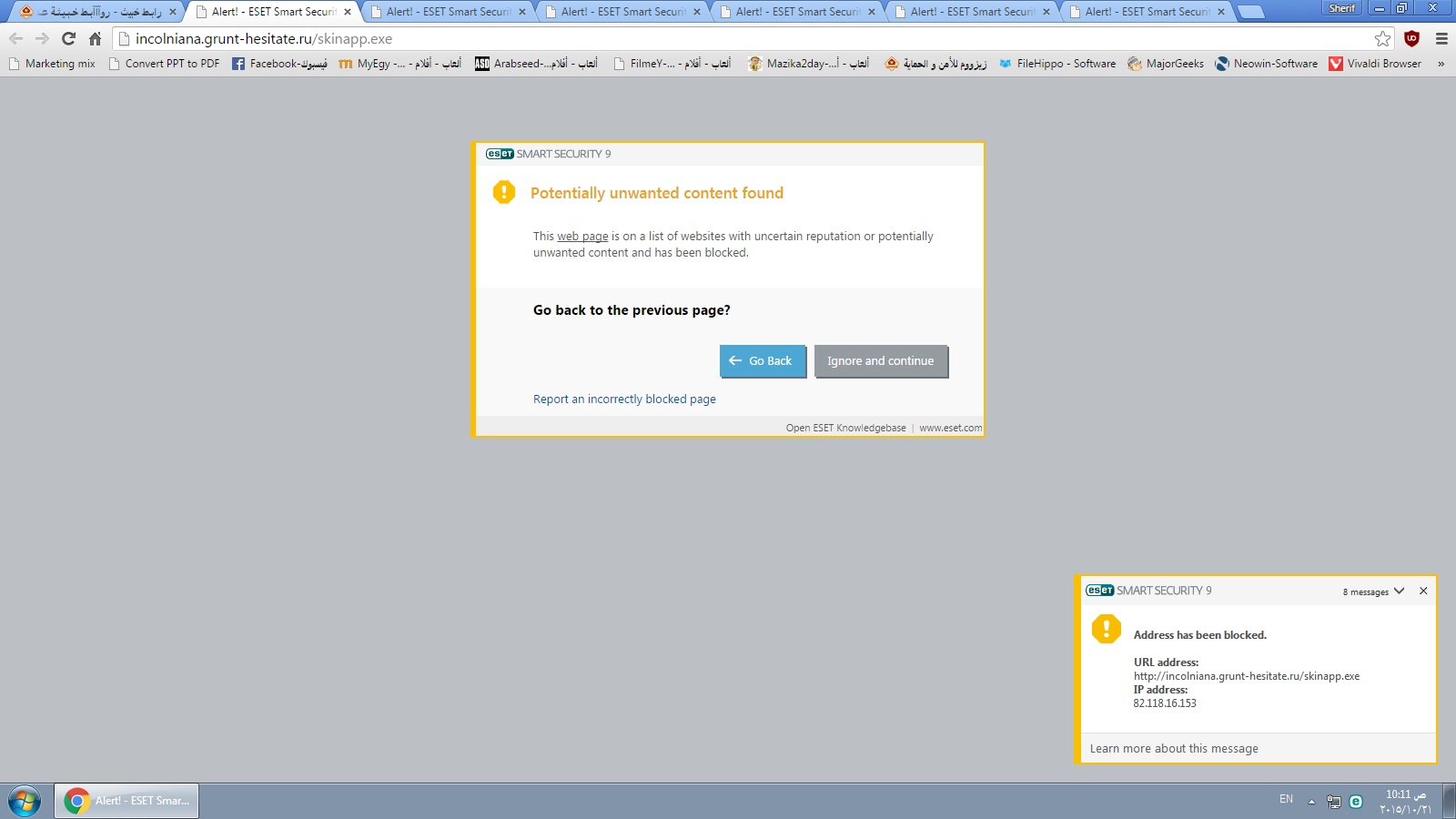This screenshot has height=819, width=1456.
Task: Click Learn more about this message
Action: click(1174, 749)
